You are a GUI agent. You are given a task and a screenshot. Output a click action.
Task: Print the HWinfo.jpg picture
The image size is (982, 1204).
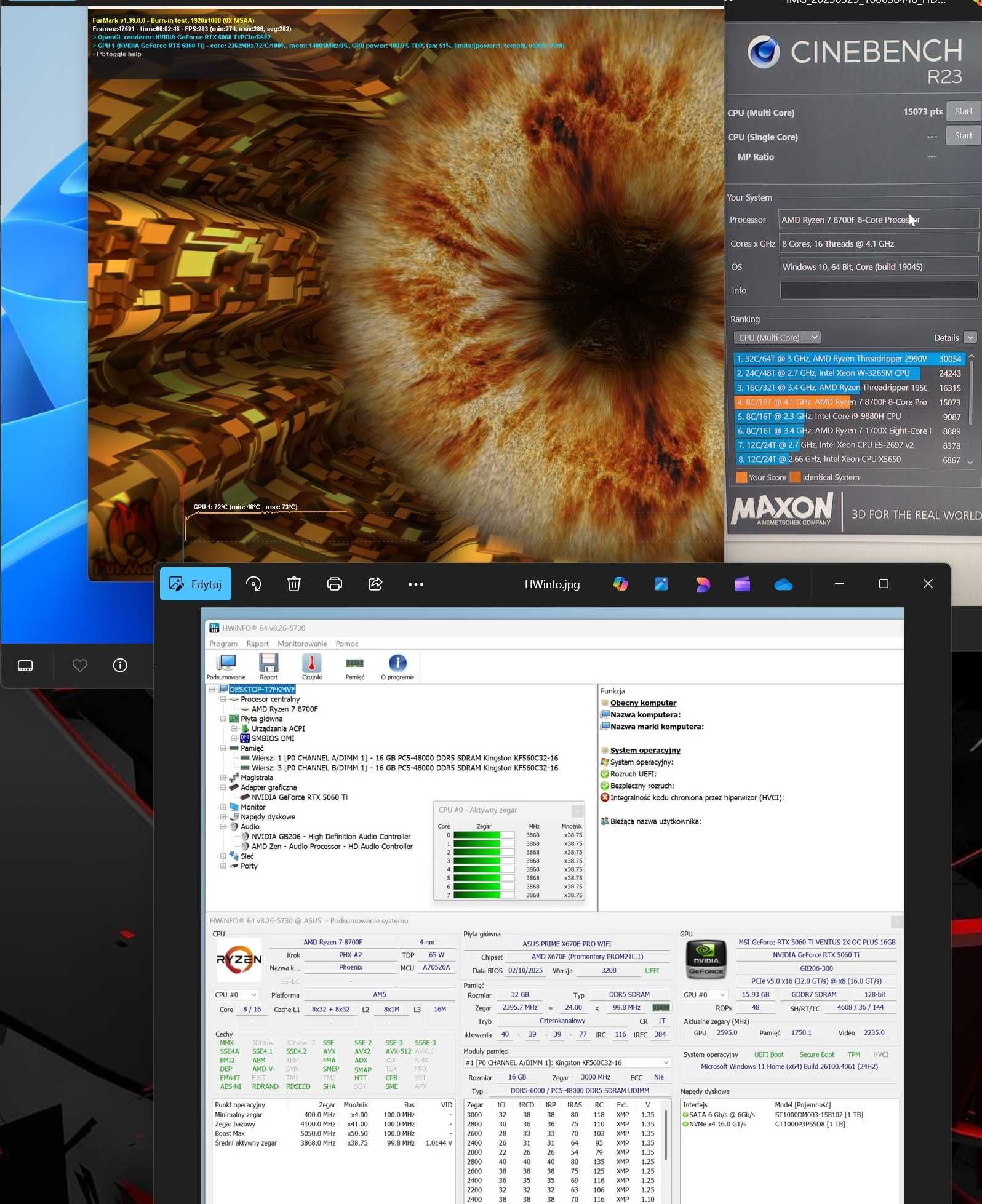click(x=335, y=584)
